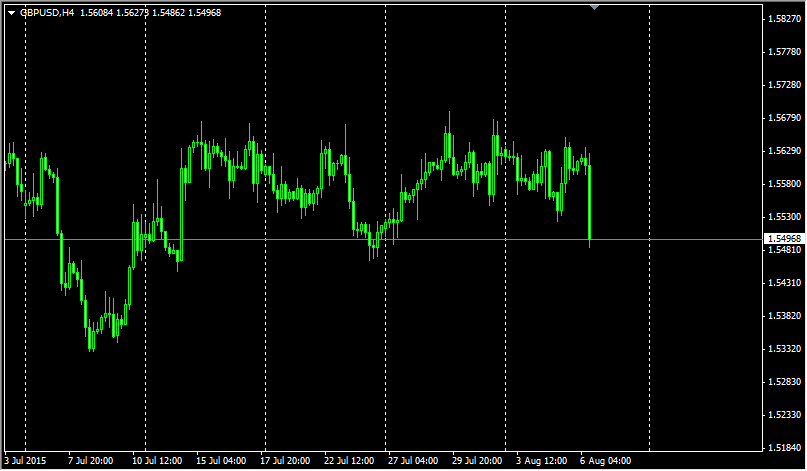Click the 1.55300 price scale label
Screen dimensions: 807x471
[784, 217]
